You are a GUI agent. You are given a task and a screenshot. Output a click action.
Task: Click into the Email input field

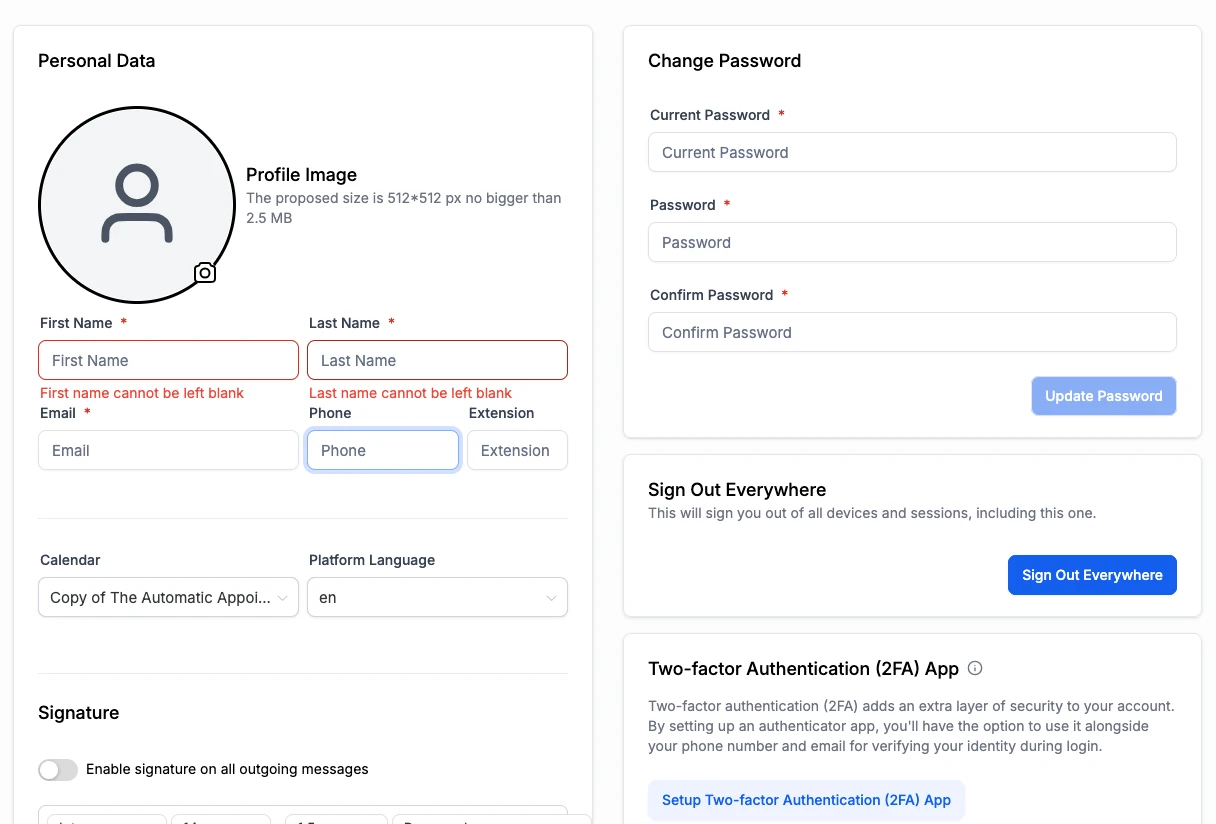(x=168, y=450)
